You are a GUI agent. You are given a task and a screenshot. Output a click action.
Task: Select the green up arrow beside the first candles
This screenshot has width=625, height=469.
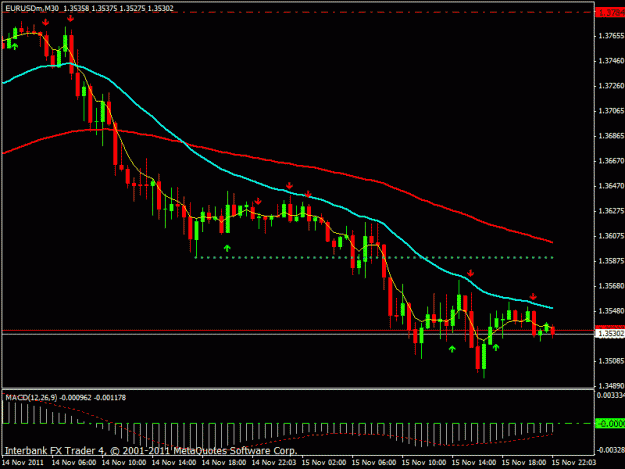pyautogui.click(x=15, y=47)
